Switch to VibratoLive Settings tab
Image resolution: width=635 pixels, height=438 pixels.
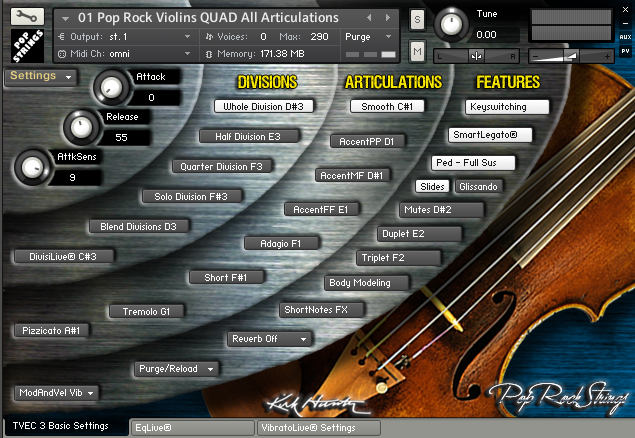point(319,427)
